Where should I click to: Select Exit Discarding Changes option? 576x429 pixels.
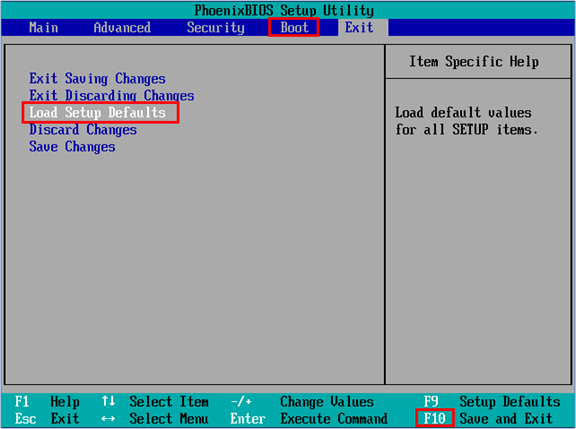tap(112, 95)
